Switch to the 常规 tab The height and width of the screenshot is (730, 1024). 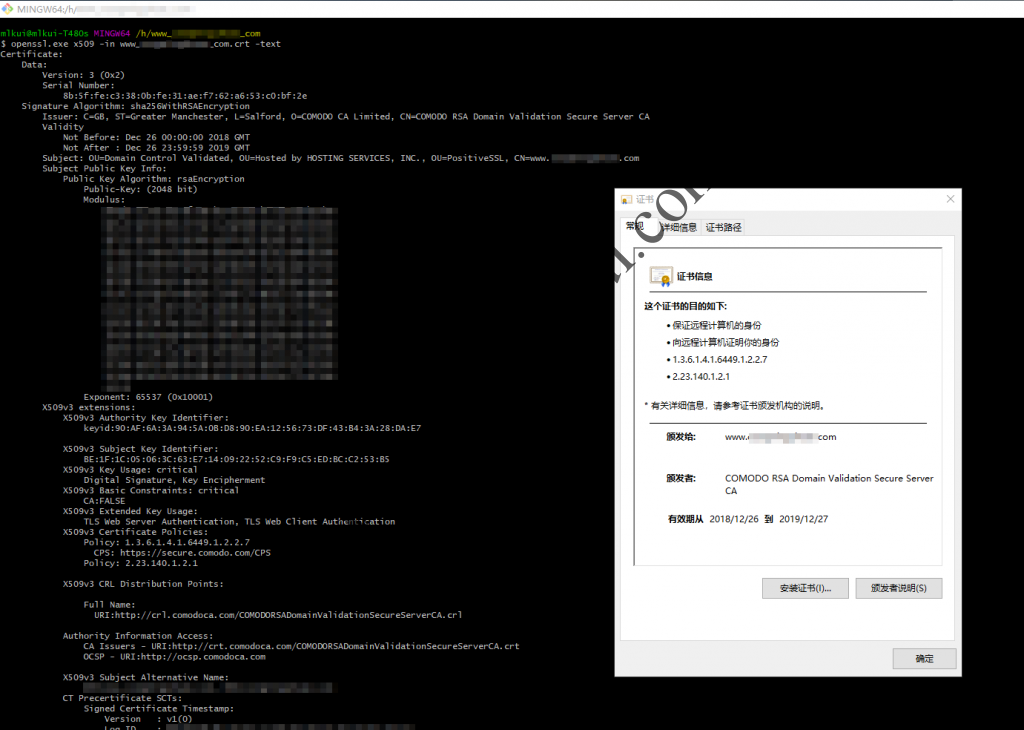635,226
